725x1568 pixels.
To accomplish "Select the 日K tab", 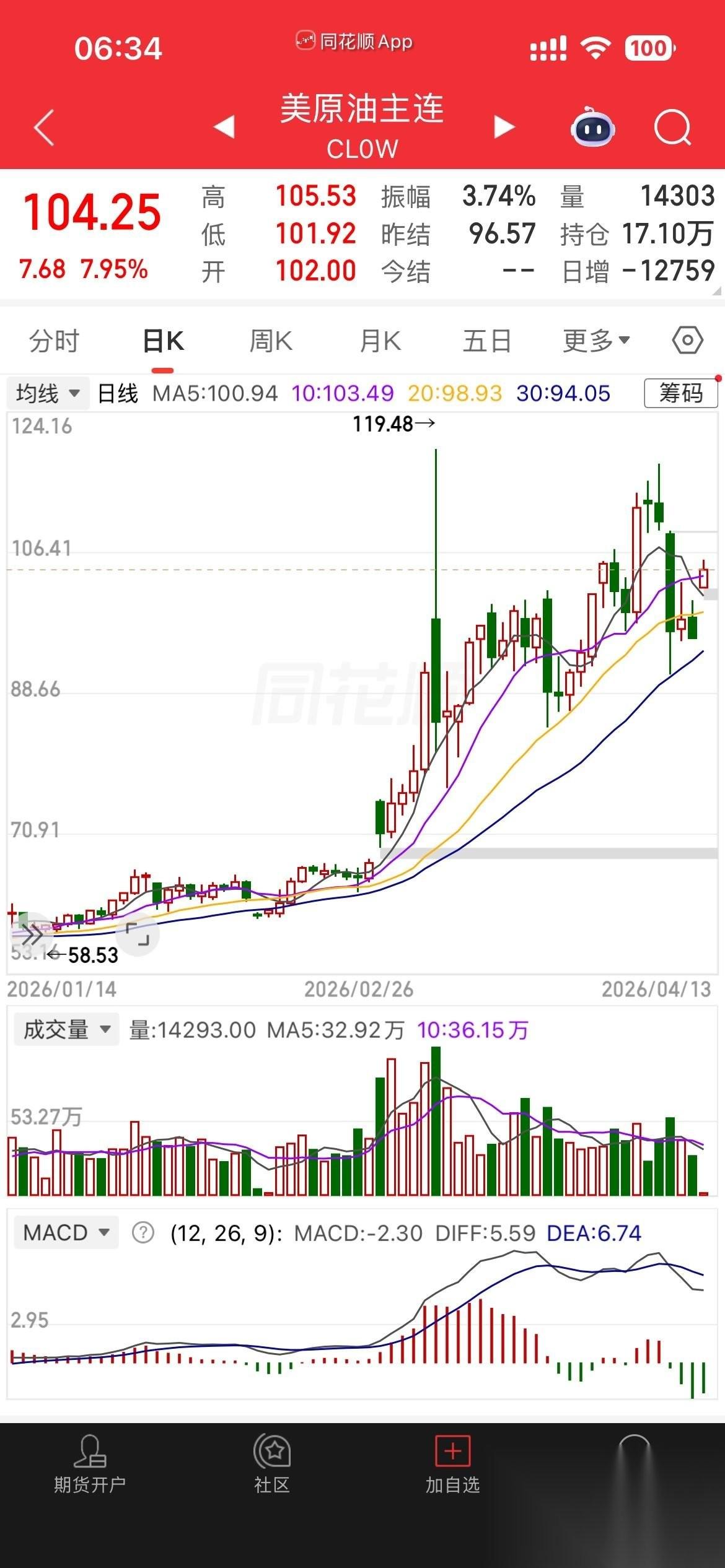I will [163, 341].
